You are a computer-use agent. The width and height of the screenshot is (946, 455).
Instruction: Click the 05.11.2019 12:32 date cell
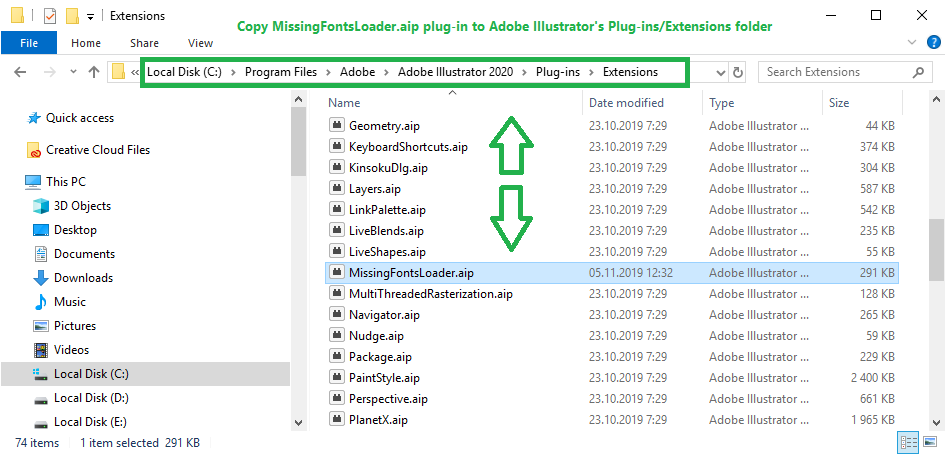point(630,273)
